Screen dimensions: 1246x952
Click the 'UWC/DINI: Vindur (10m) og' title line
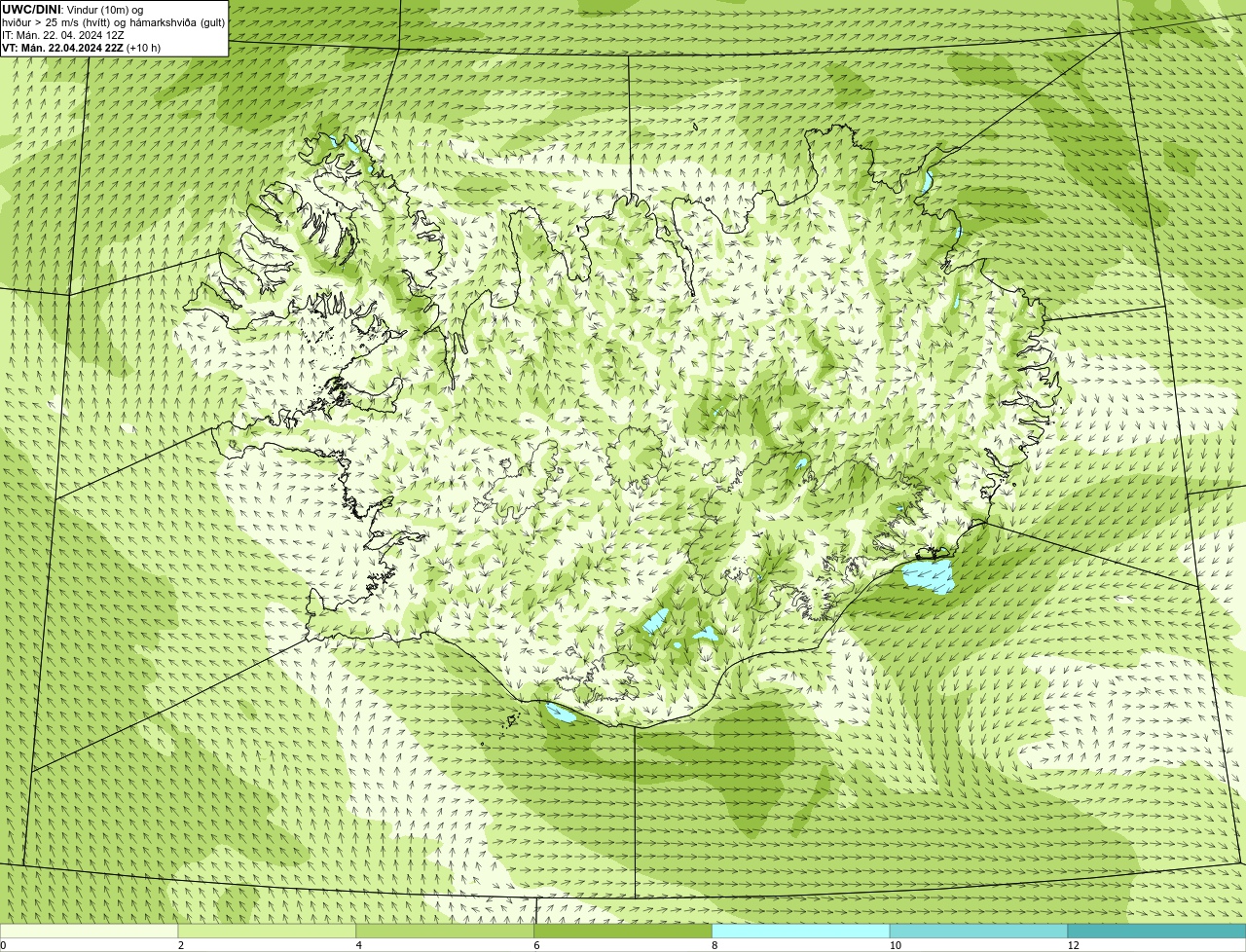click(73, 10)
